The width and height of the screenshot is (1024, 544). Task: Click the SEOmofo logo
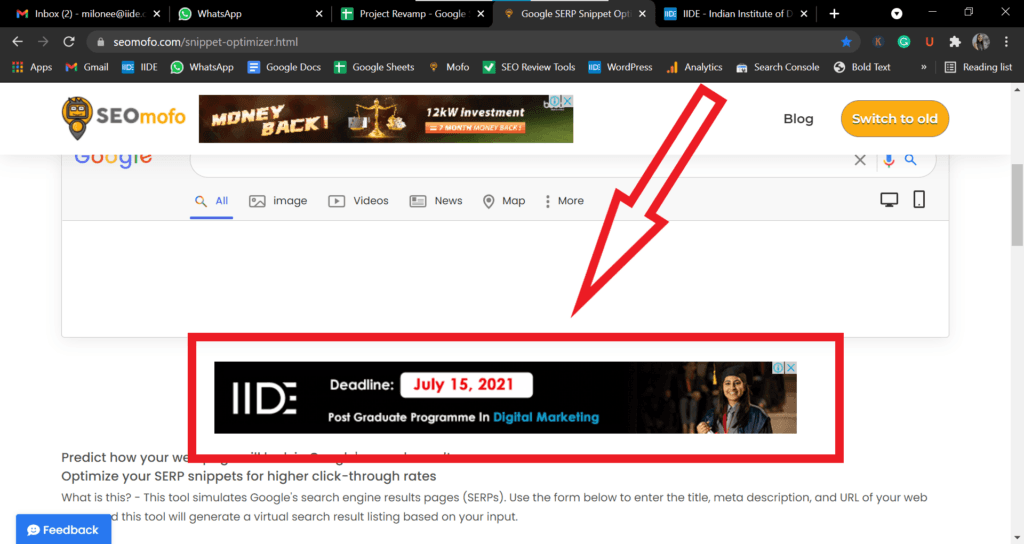tap(123, 118)
